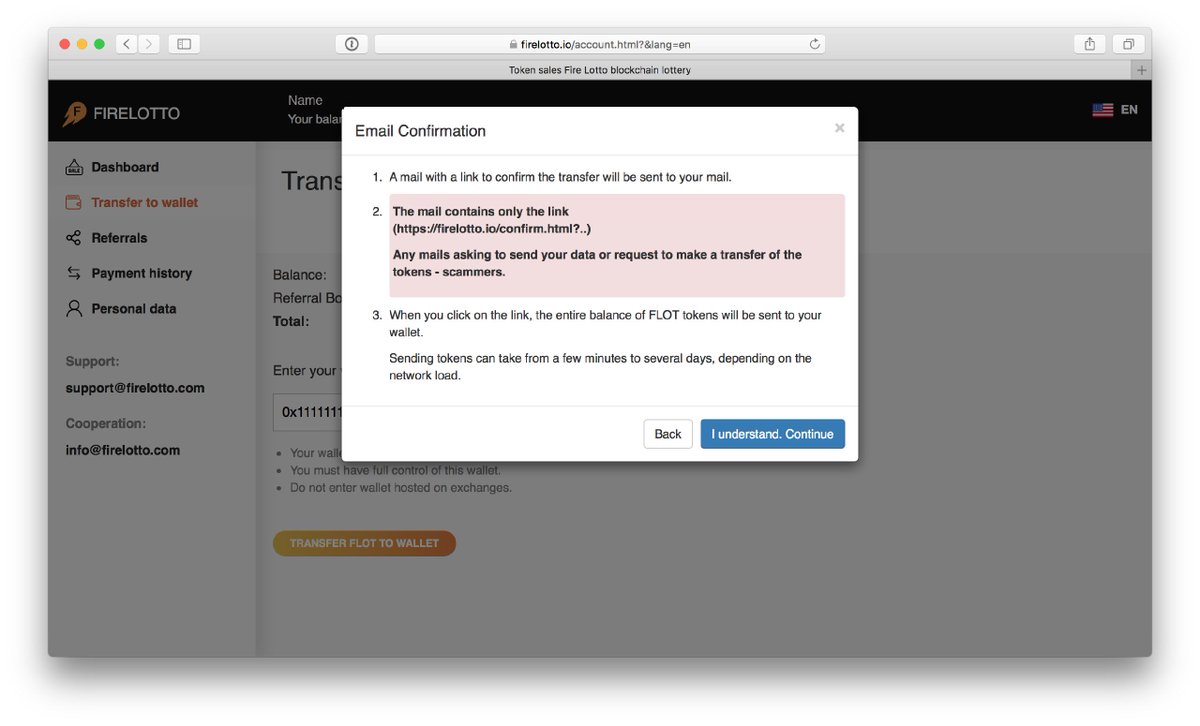Click the 'When you click on the link' sentence
Screen dimensions: 1200x726
point(605,323)
